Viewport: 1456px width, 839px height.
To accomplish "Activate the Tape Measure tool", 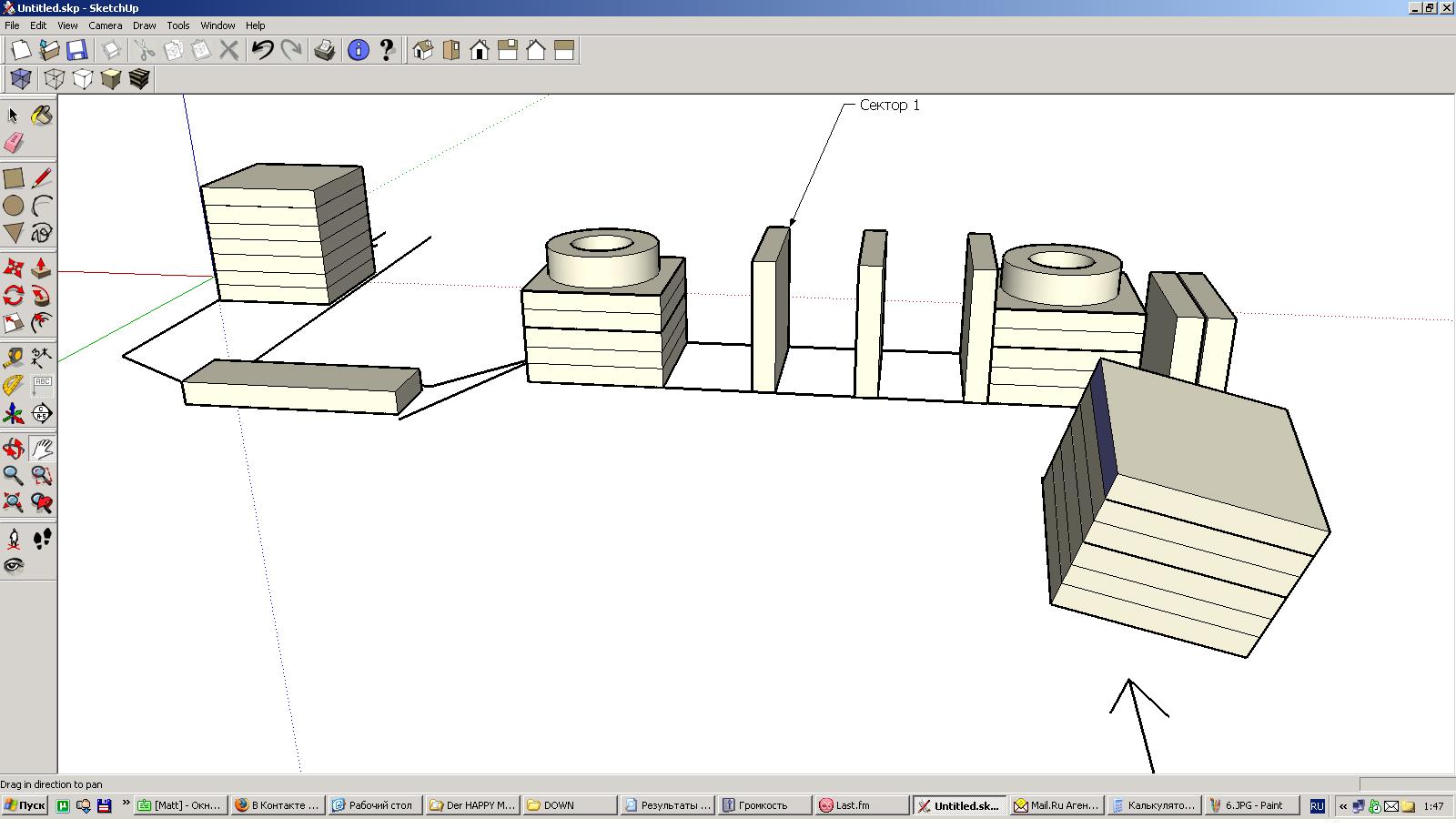I will (14, 357).
